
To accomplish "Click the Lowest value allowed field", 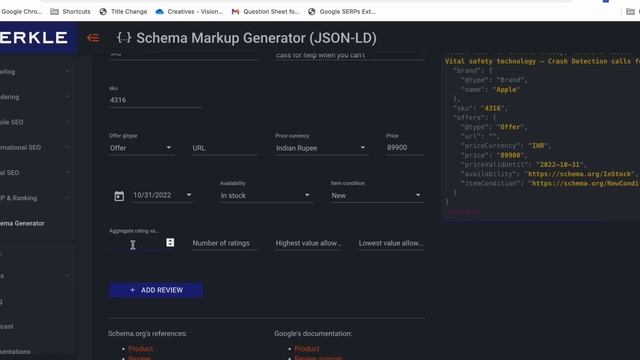I will [x=391, y=243].
